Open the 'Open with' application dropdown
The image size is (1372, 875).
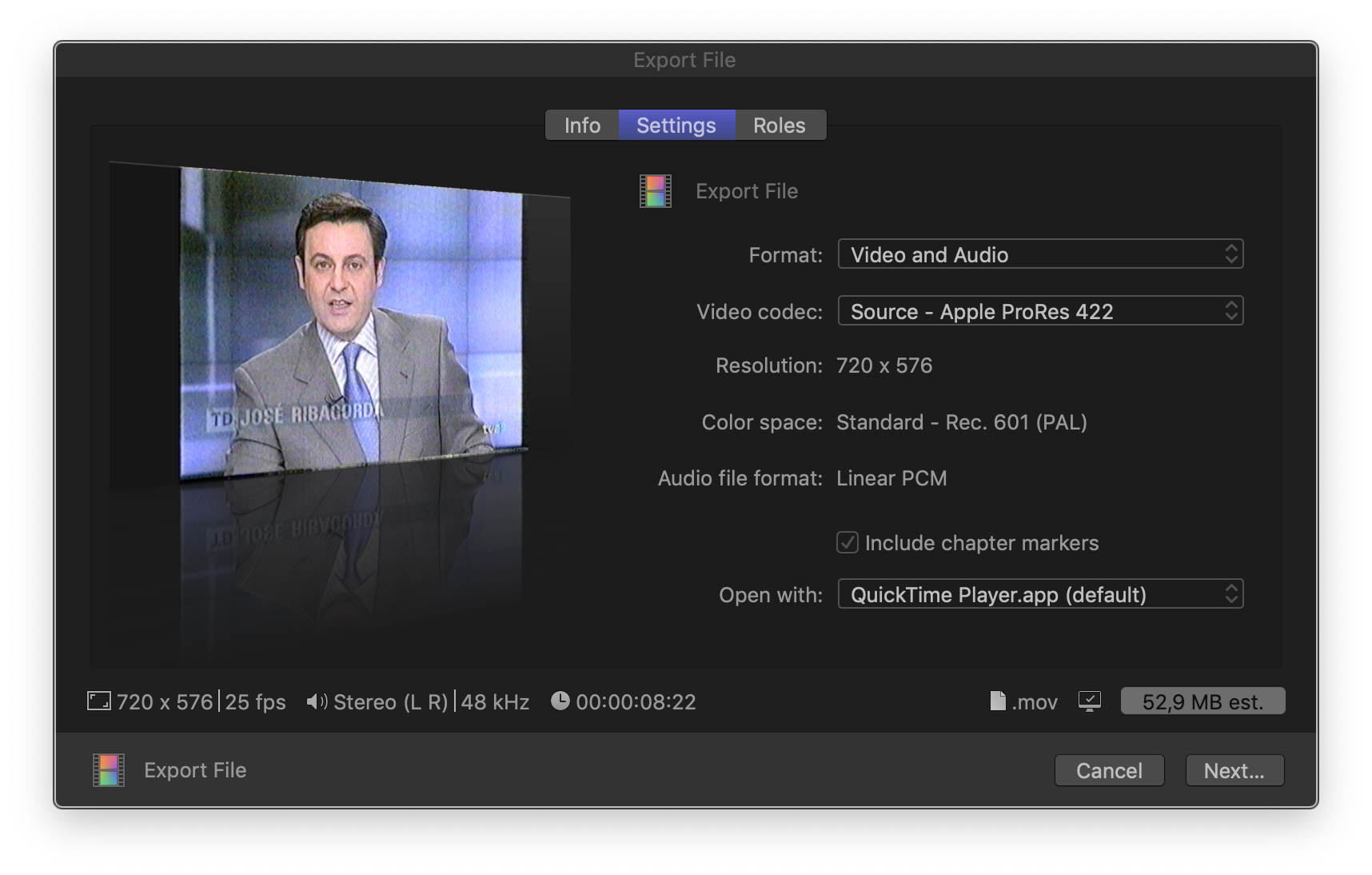coord(1040,594)
